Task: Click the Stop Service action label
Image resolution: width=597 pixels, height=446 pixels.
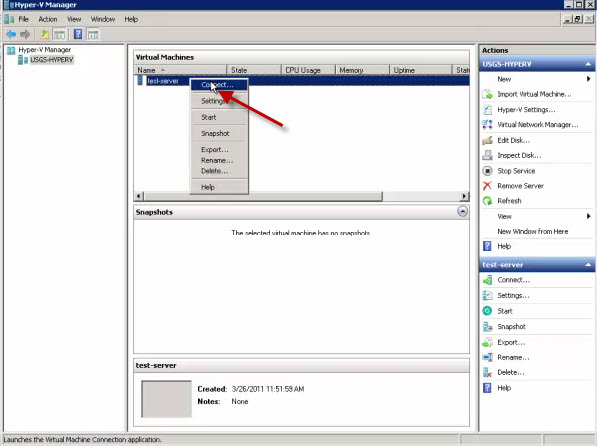Action: 516,171
